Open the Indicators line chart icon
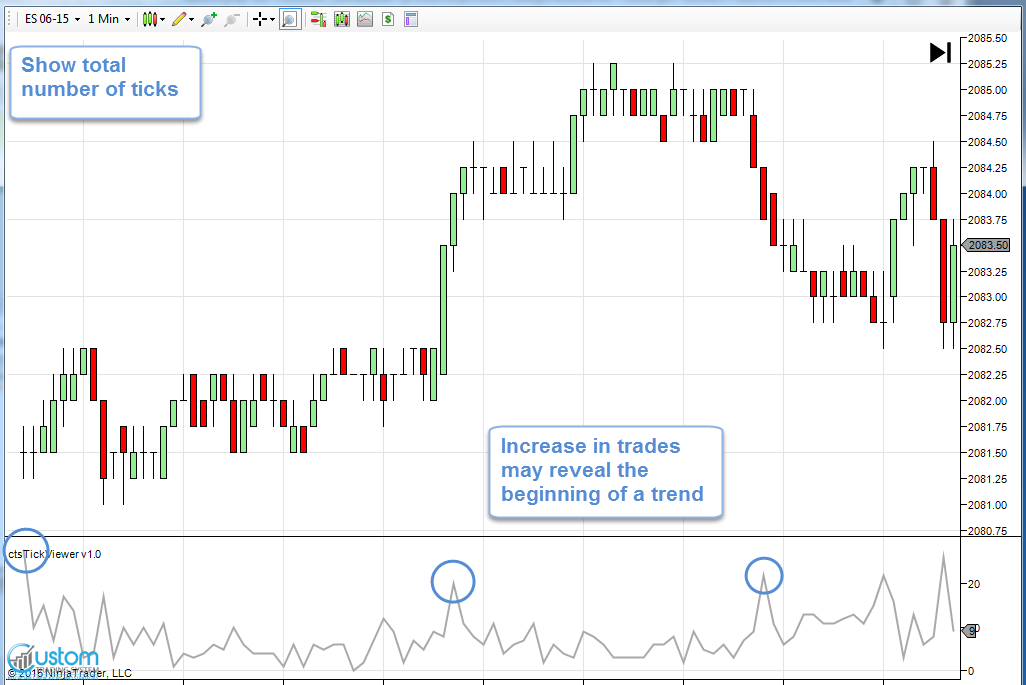Viewport: 1026px width, 685px height. click(365, 19)
